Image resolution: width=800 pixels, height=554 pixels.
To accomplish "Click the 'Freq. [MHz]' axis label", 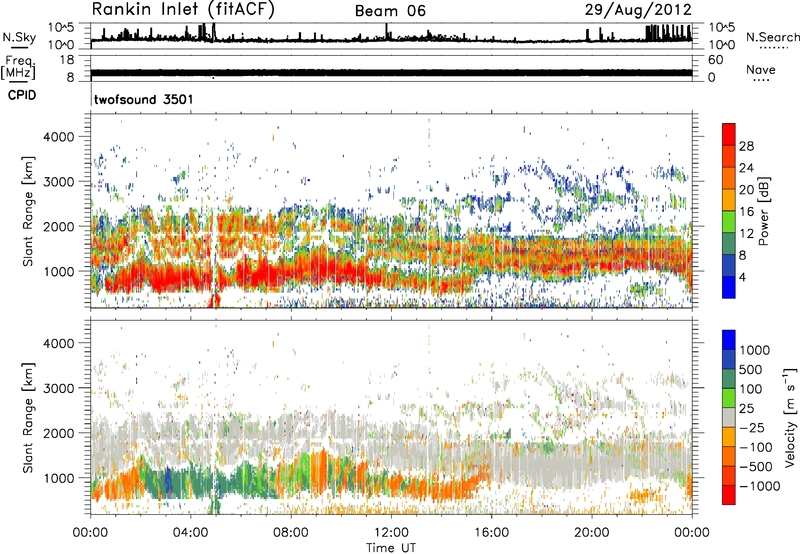I will click(19, 68).
